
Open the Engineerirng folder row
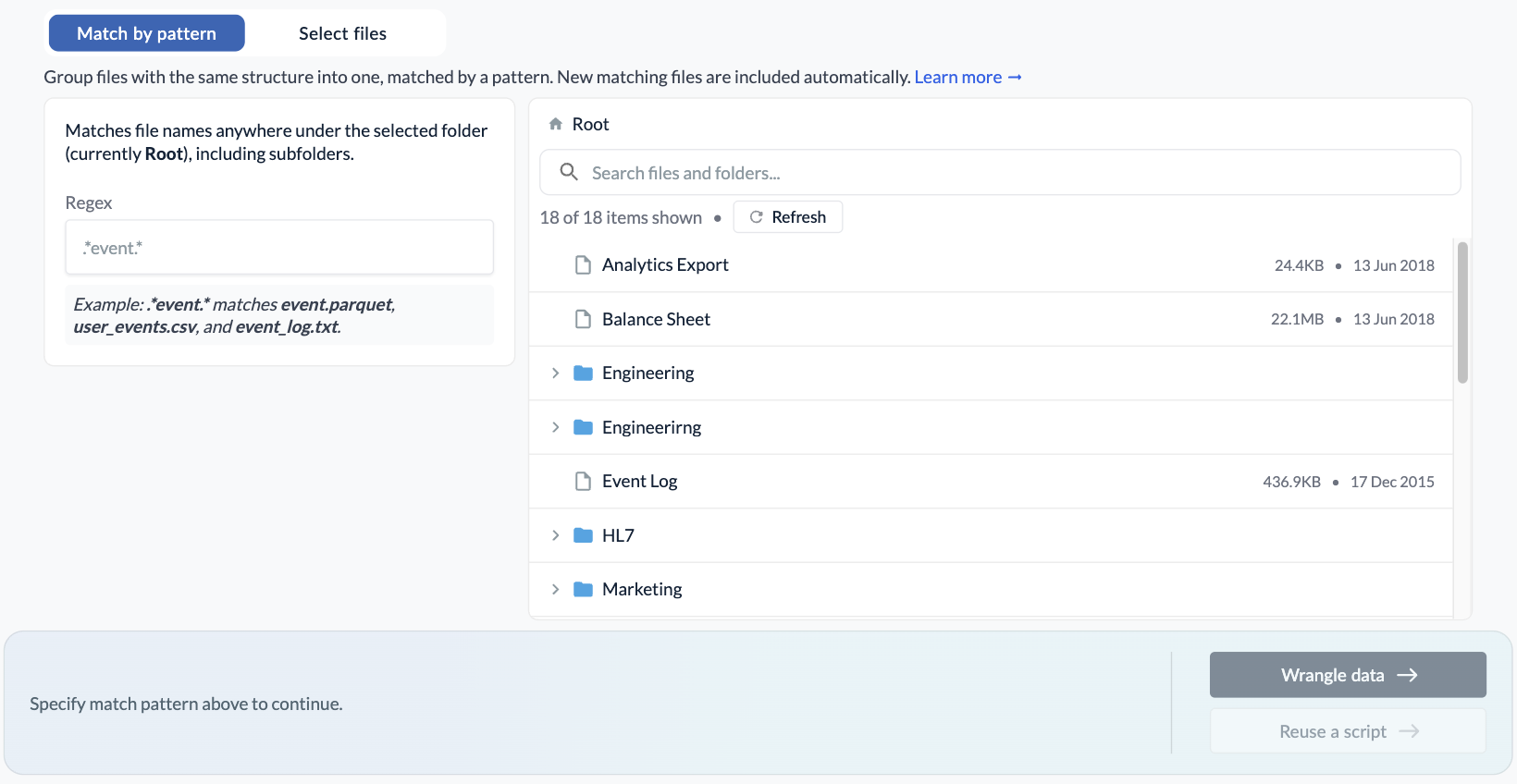pyautogui.click(x=991, y=427)
